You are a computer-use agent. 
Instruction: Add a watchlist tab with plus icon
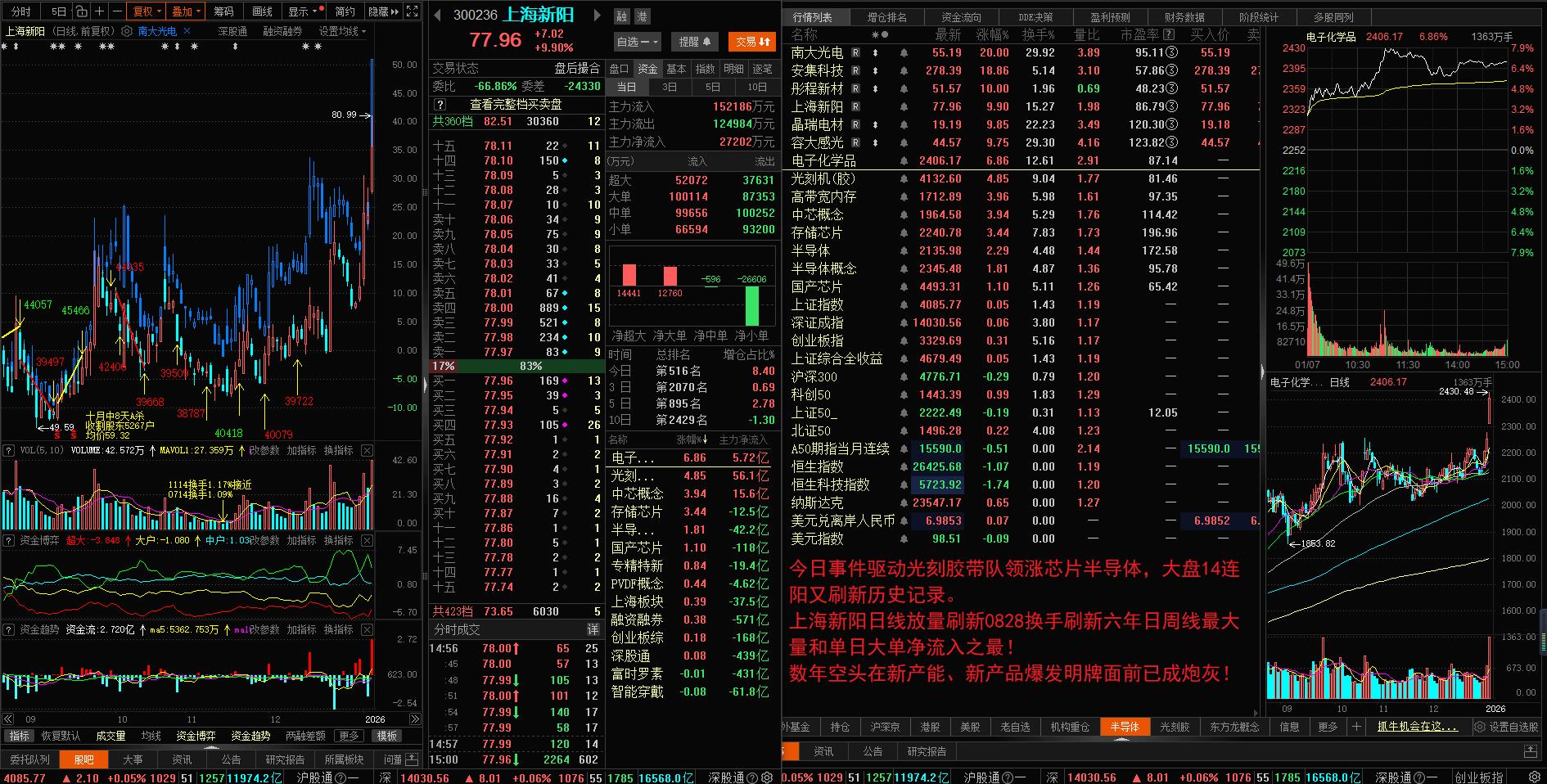(1356, 727)
